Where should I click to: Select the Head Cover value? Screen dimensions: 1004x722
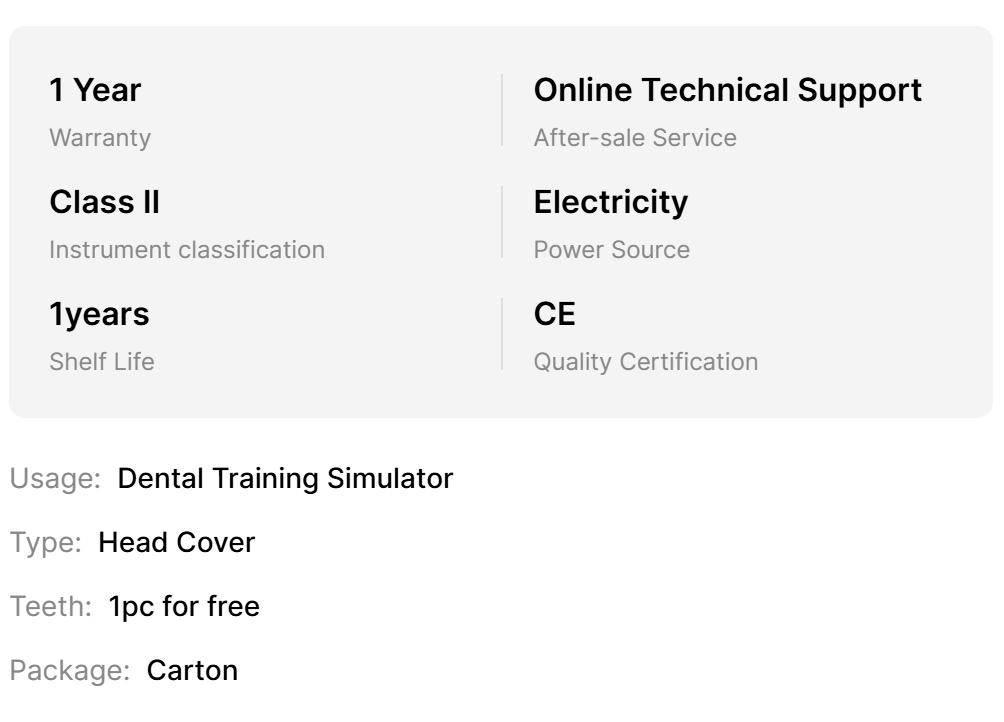point(176,543)
